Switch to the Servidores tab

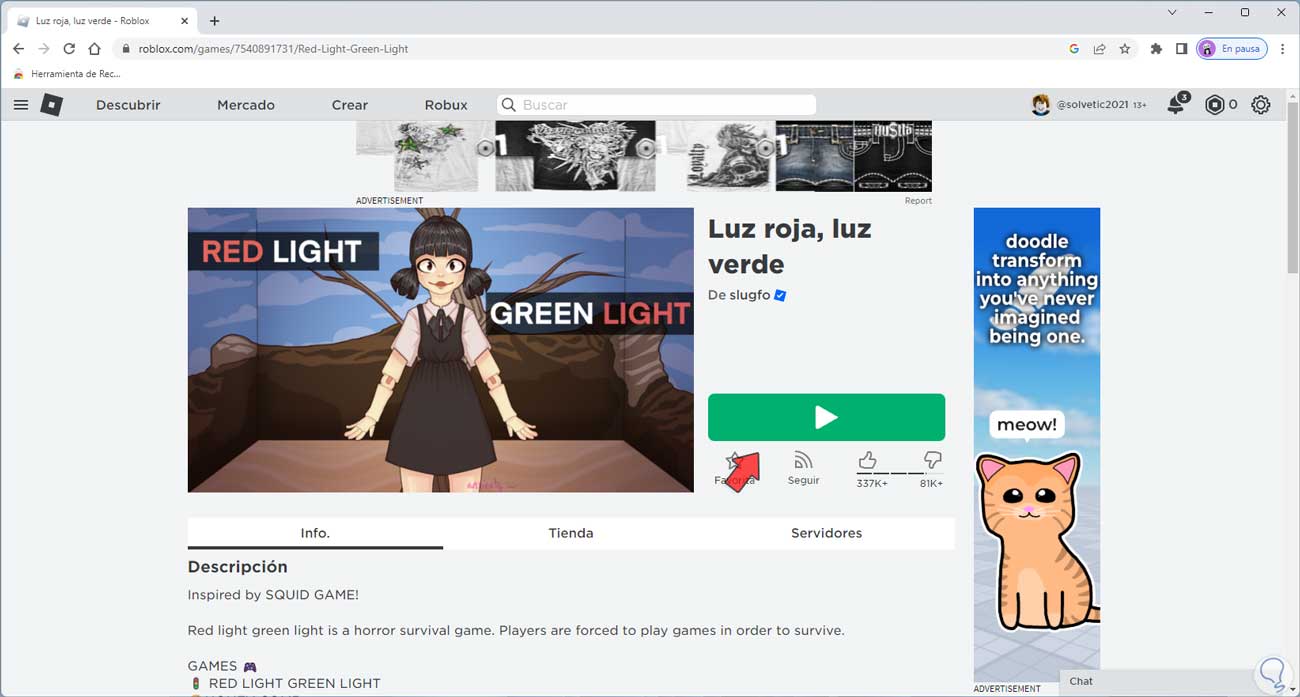tap(826, 533)
